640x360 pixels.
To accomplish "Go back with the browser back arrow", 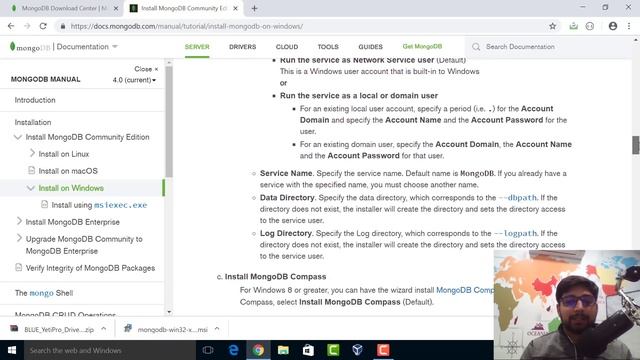I will click(11, 26).
